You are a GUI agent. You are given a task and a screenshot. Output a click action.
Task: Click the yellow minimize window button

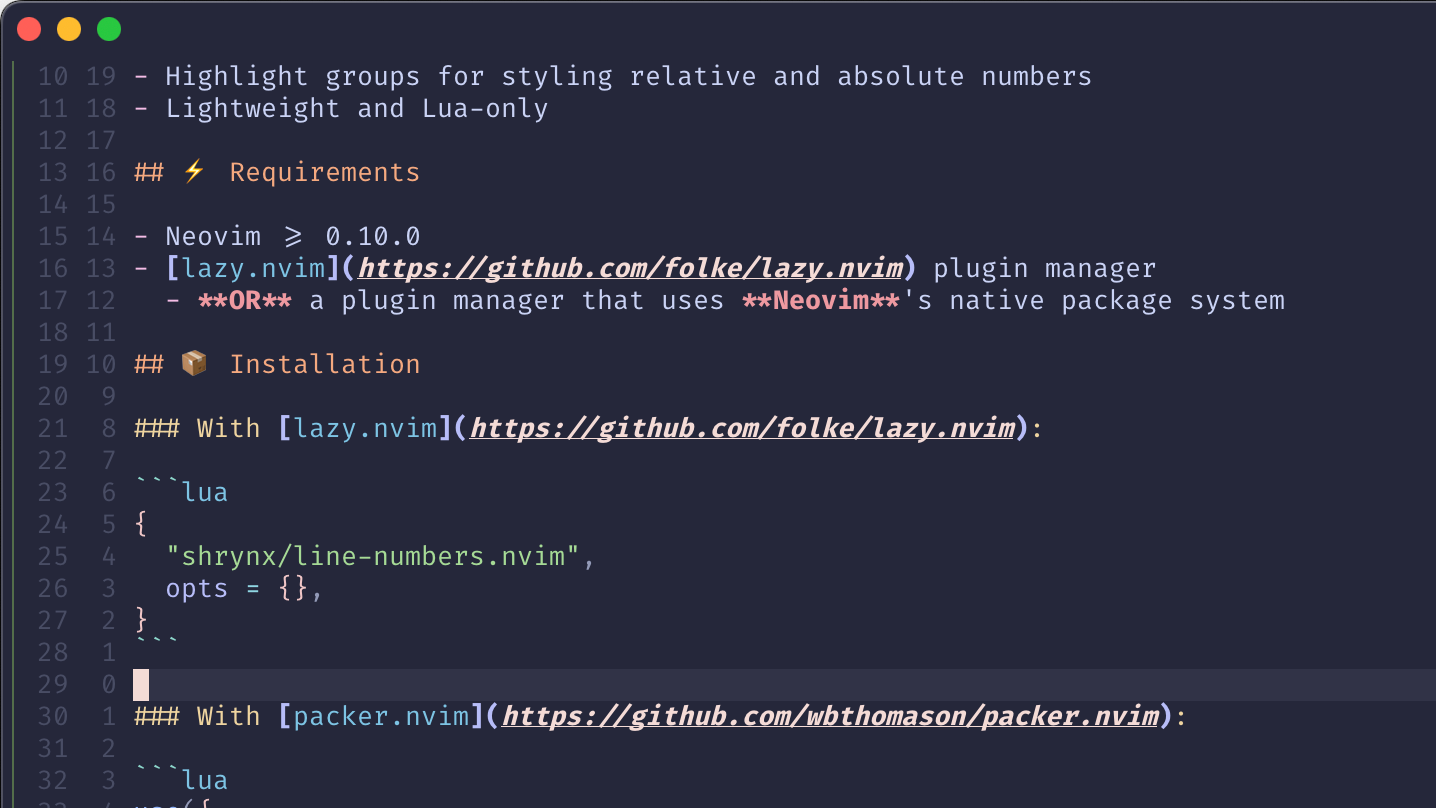[x=69, y=29]
